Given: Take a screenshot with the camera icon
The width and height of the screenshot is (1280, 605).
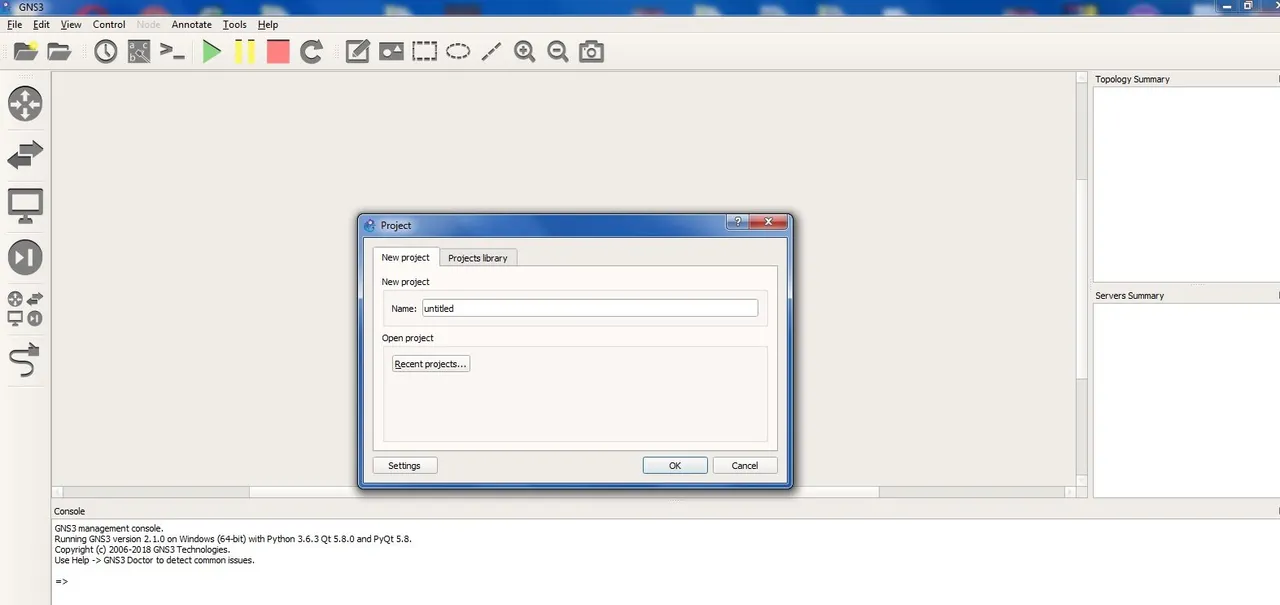Looking at the screenshot, I should coord(592,51).
